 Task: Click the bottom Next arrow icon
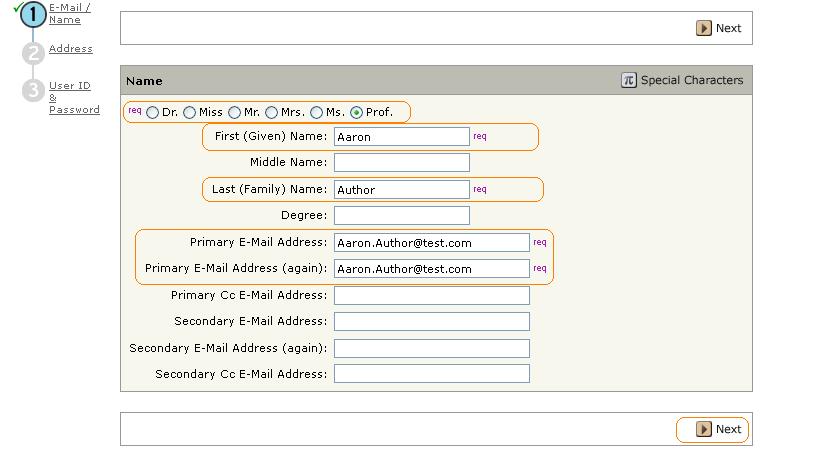(x=704, y=429)
